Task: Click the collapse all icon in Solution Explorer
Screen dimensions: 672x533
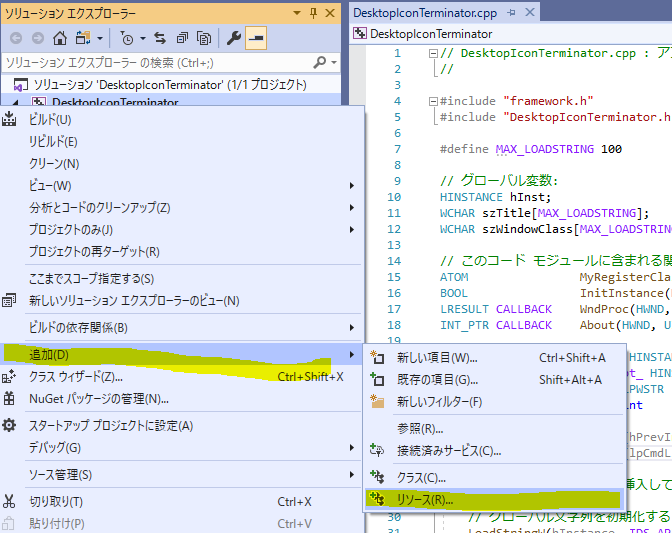Action: pos(182,38)
